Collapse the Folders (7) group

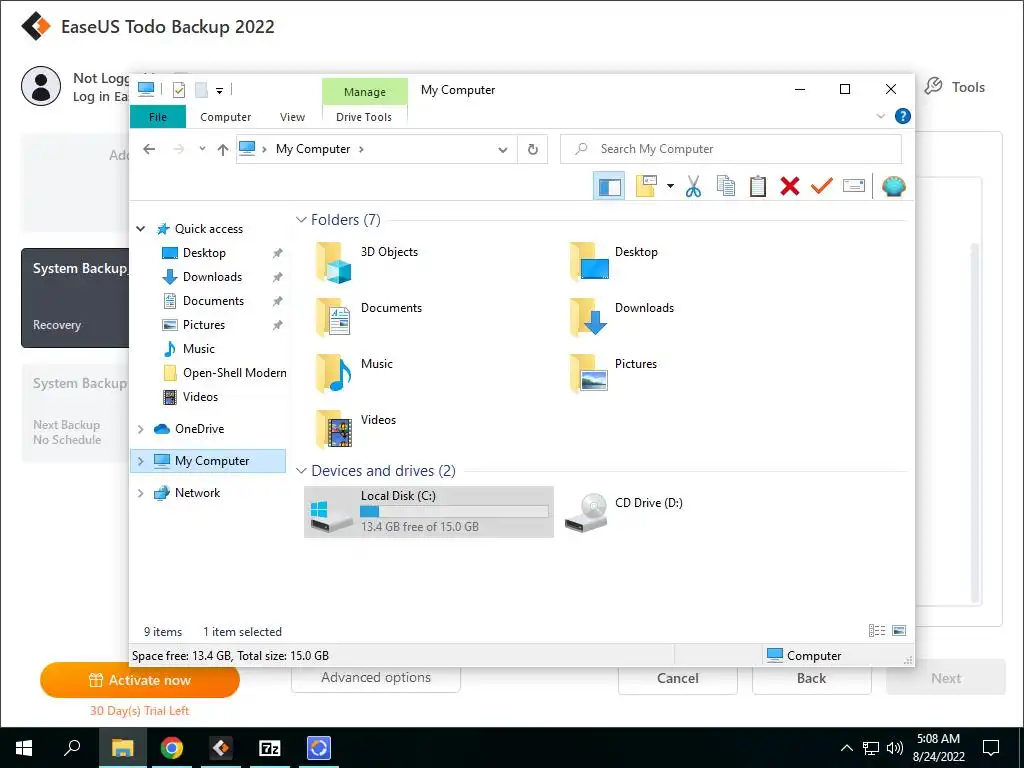point(301,220)
